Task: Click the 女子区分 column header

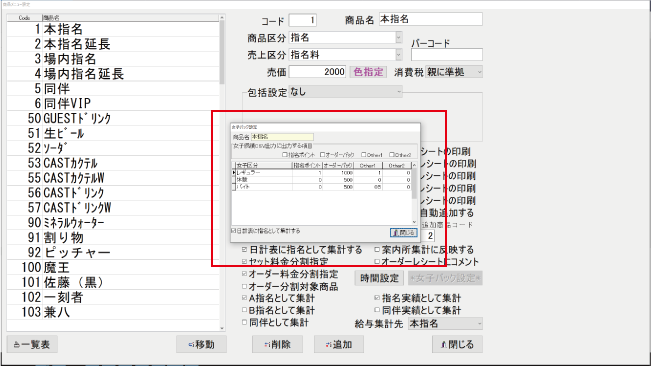Action: click(264, 165)
